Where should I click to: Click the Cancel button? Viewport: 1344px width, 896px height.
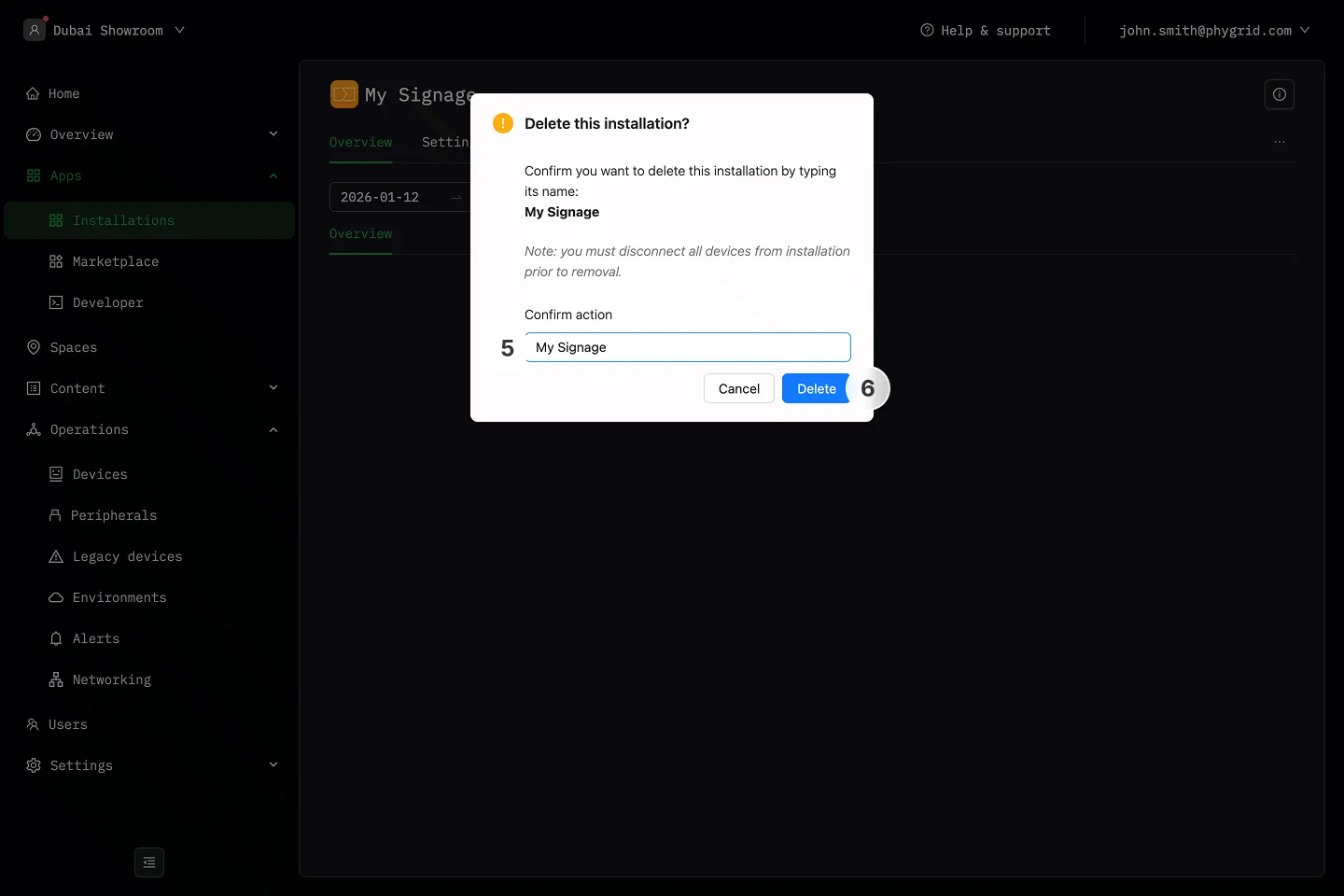(x=739, y=388)
